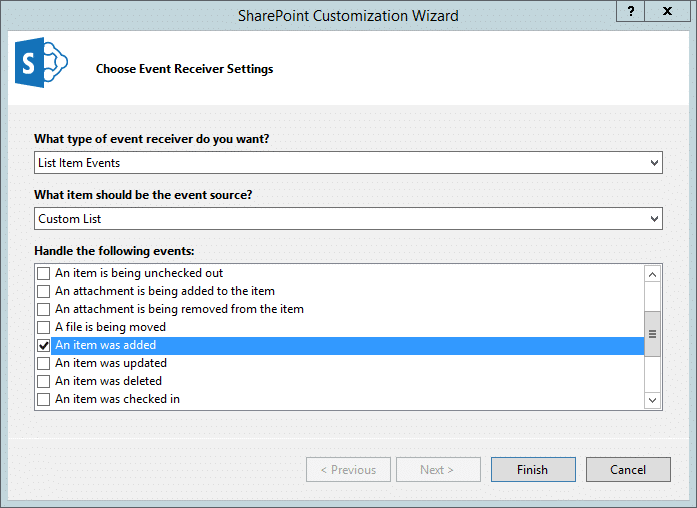This screenshot has width=697, height=508.
Task: Check 'An item is being unchecked out'
Action: pyautogui.click(x=44, y=273)
